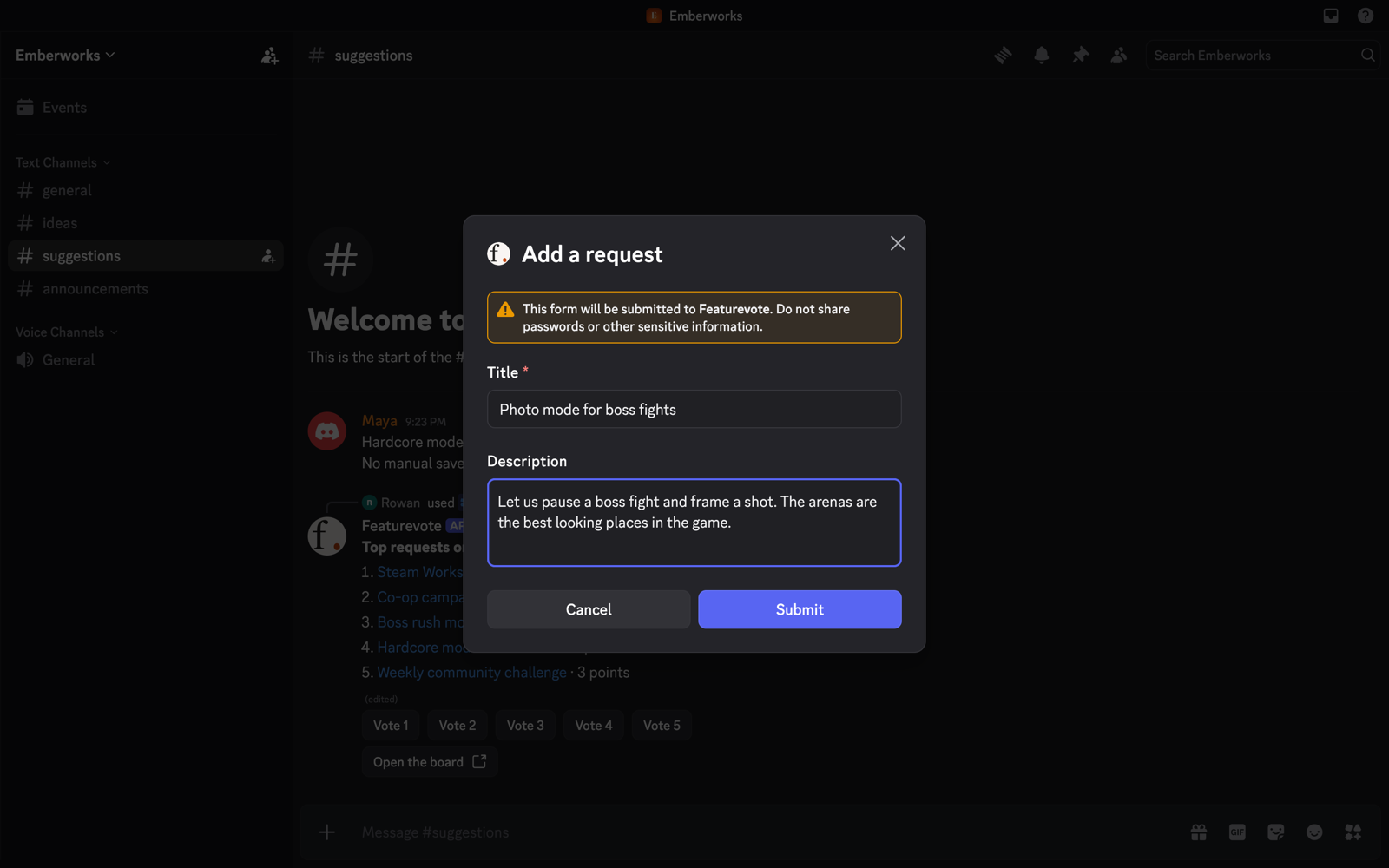Screen dimensions: 1389x868
Task: Open the GIF picker
Action: 1237,832
